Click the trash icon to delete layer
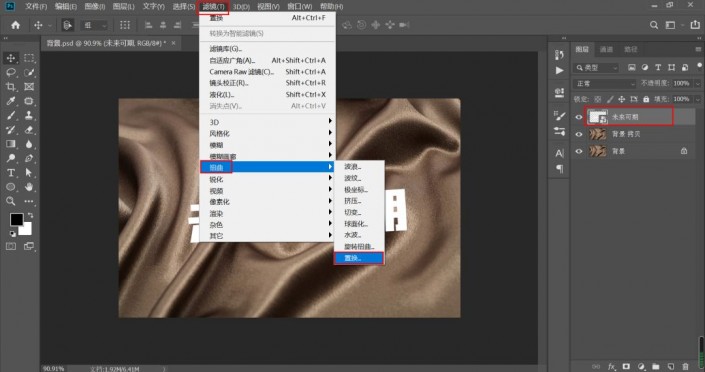 pos(685,366)
